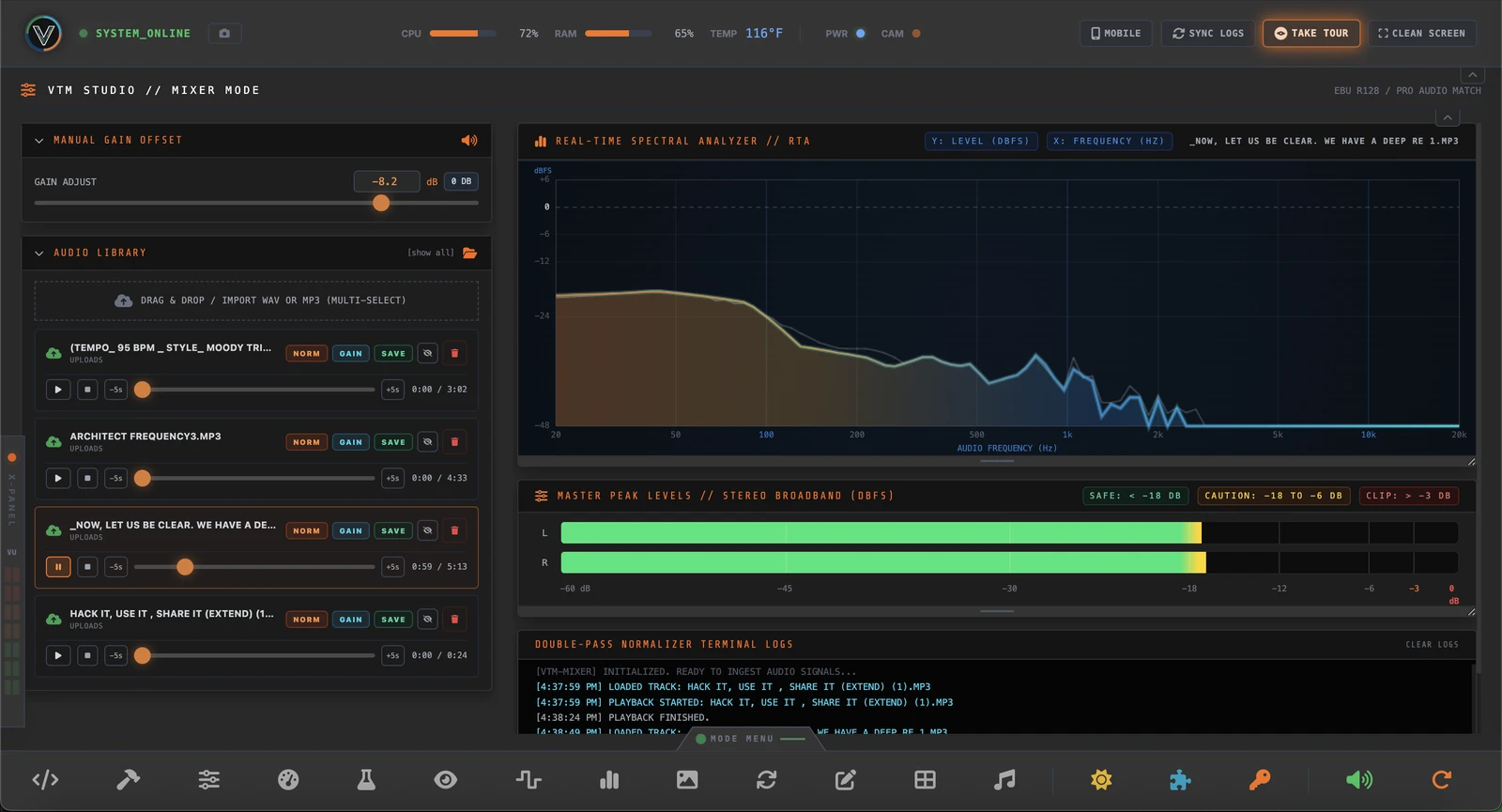1502x812 pixels.
Task: Click the Gain Adjust slider handle
Action: (381, 203)
